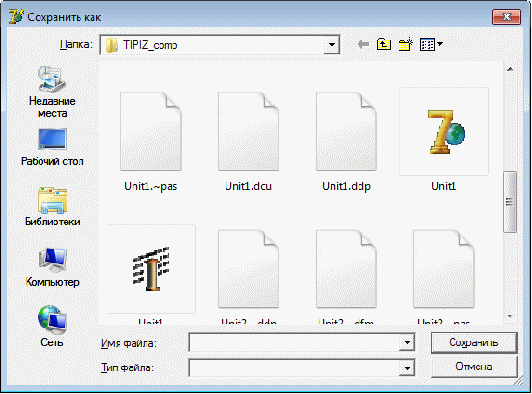Select the Unit1 Delphi project icon

[444, 132]
